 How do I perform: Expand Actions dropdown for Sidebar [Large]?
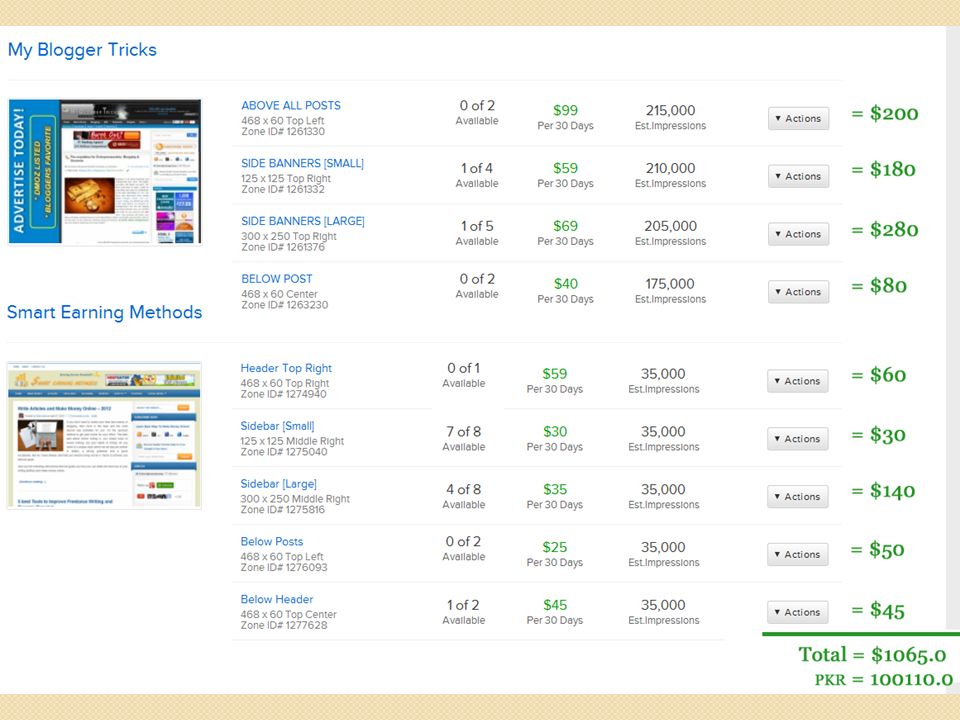coord(797,497)
